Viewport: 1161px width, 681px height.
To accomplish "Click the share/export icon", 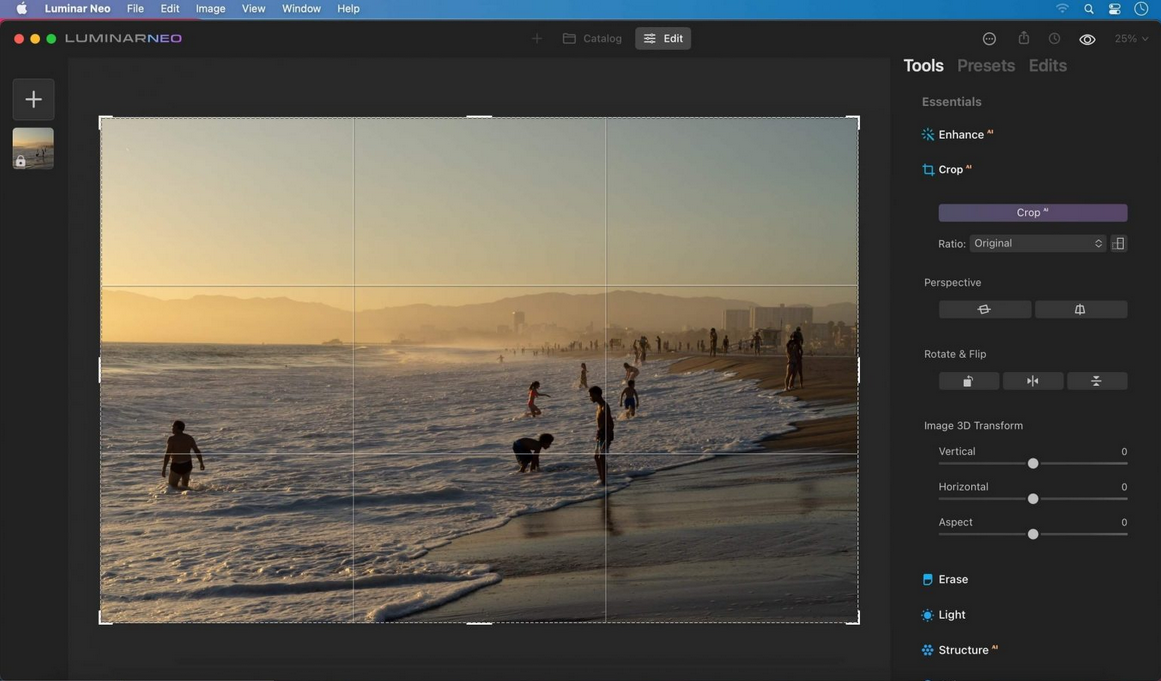I will click(1023, 38).
